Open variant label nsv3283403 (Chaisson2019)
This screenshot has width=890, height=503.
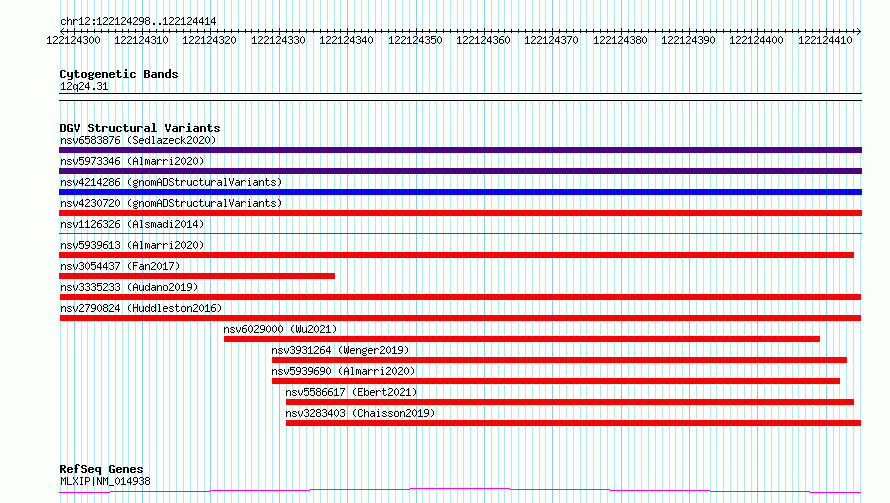[360, 413]
